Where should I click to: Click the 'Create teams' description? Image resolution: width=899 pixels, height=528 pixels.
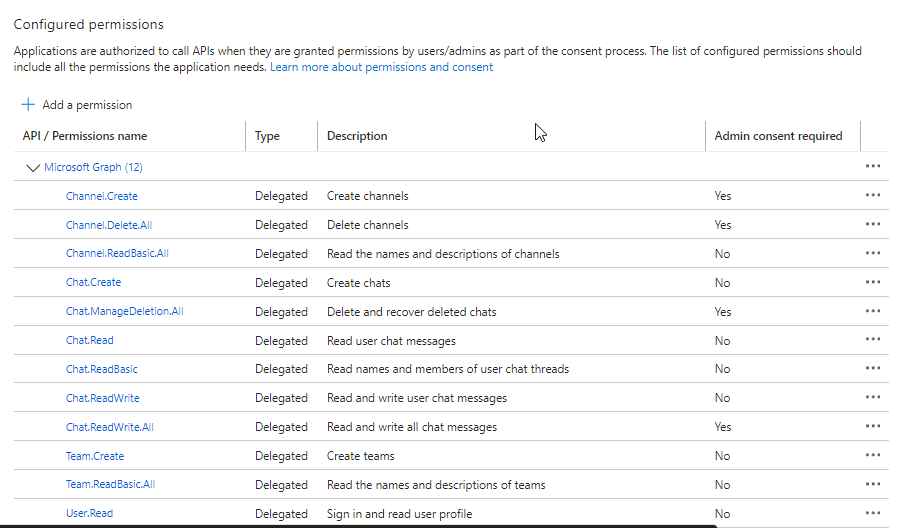(361, 456)
